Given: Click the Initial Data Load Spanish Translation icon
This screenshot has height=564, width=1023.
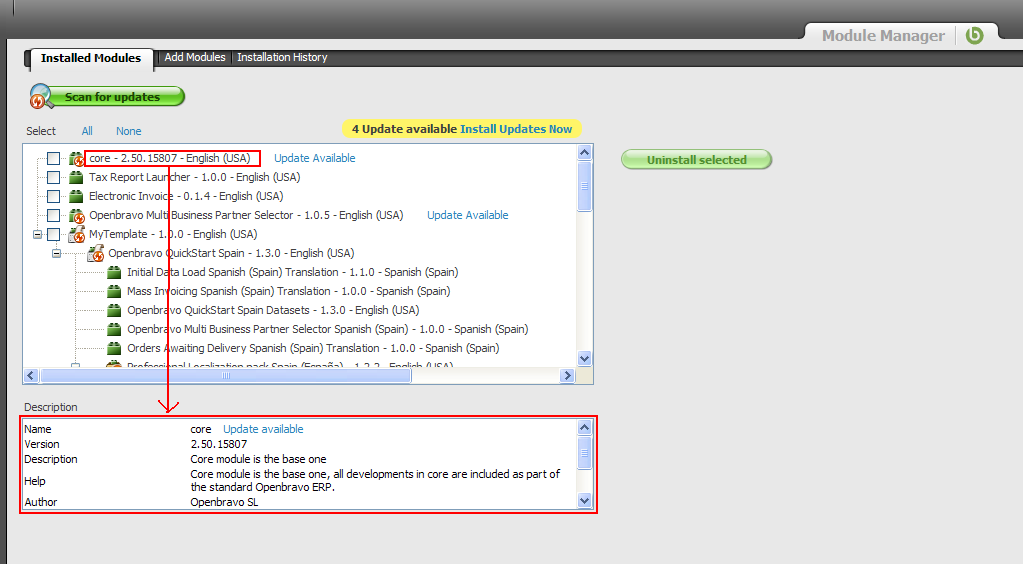Looking at the screenshot, I should [114, 272].
